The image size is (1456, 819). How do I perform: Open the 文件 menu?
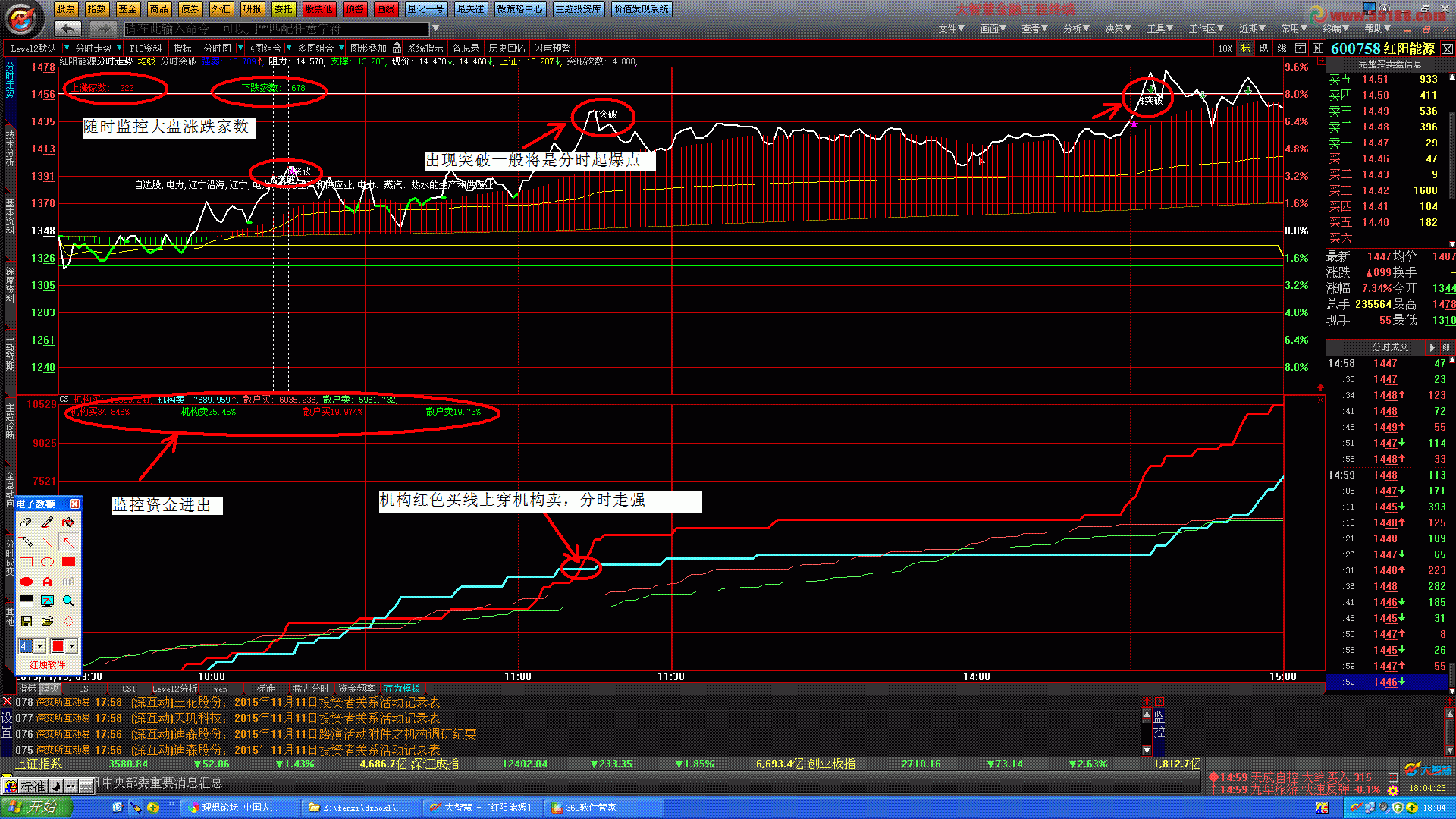(951, 28)
